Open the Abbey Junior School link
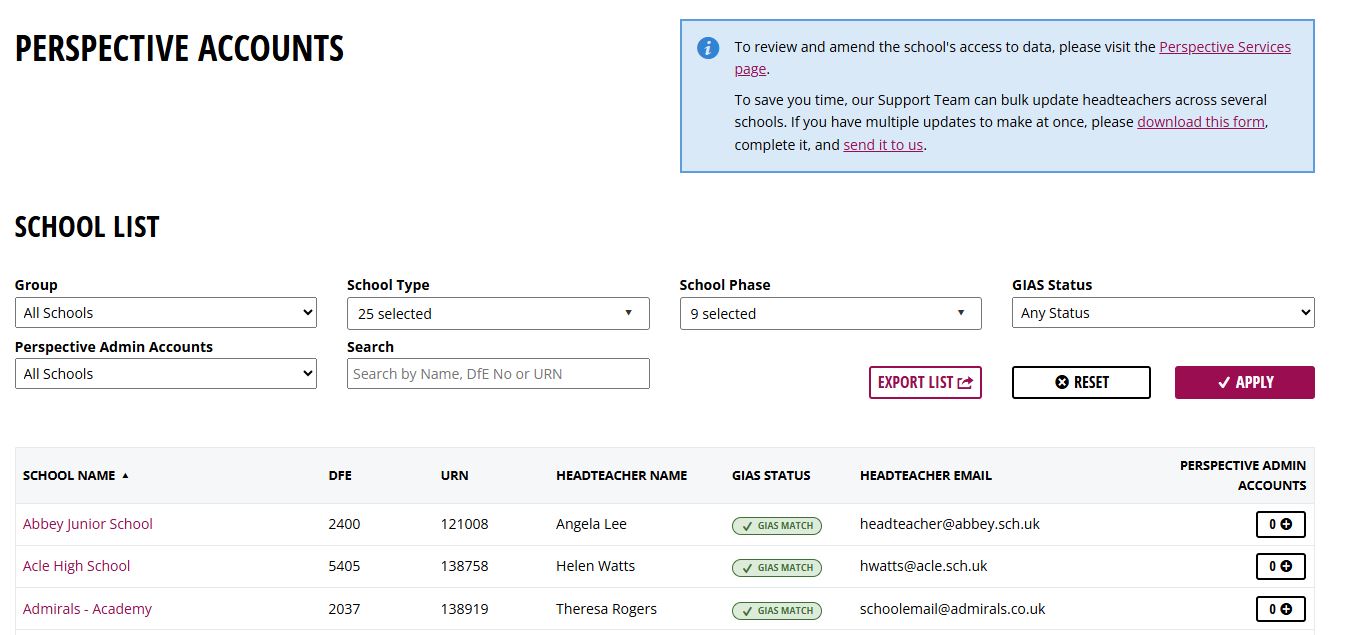This screenshot has width=1345, height=635. pos(88,524)
